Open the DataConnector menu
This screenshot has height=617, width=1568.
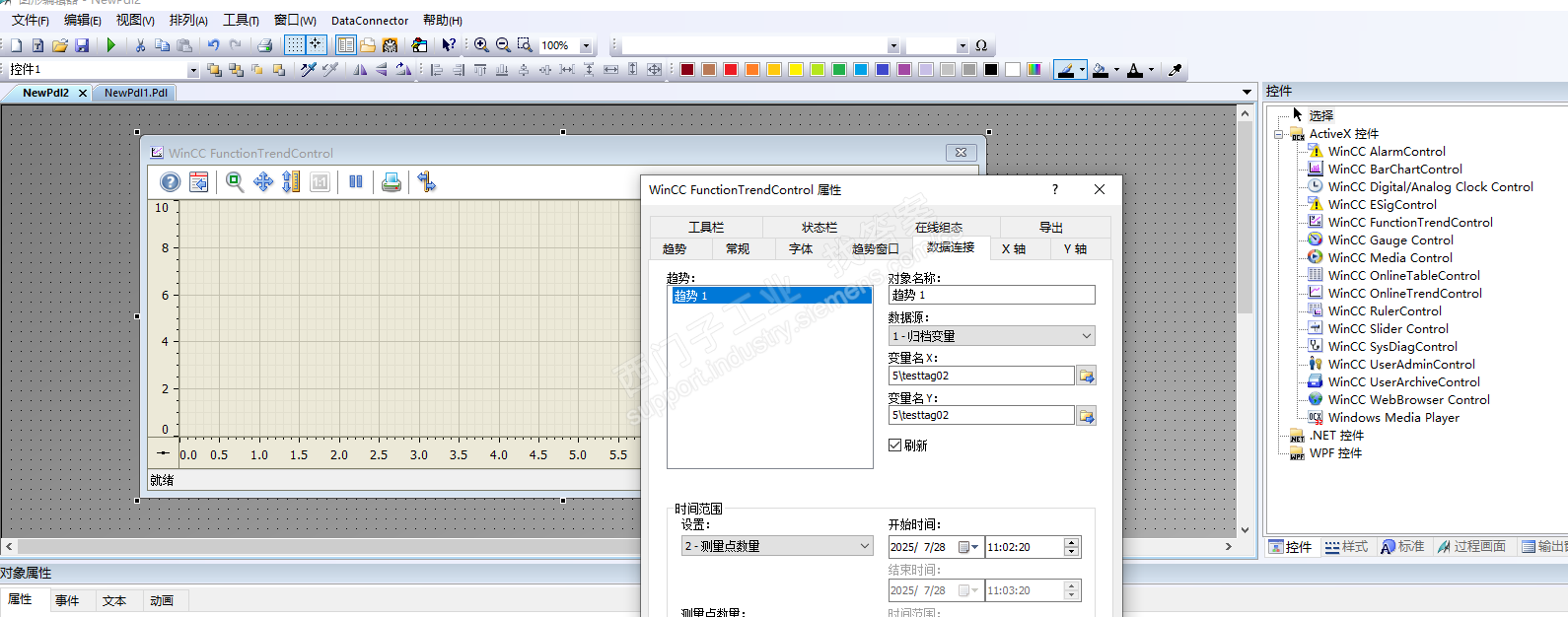click(x=370, y=20)
